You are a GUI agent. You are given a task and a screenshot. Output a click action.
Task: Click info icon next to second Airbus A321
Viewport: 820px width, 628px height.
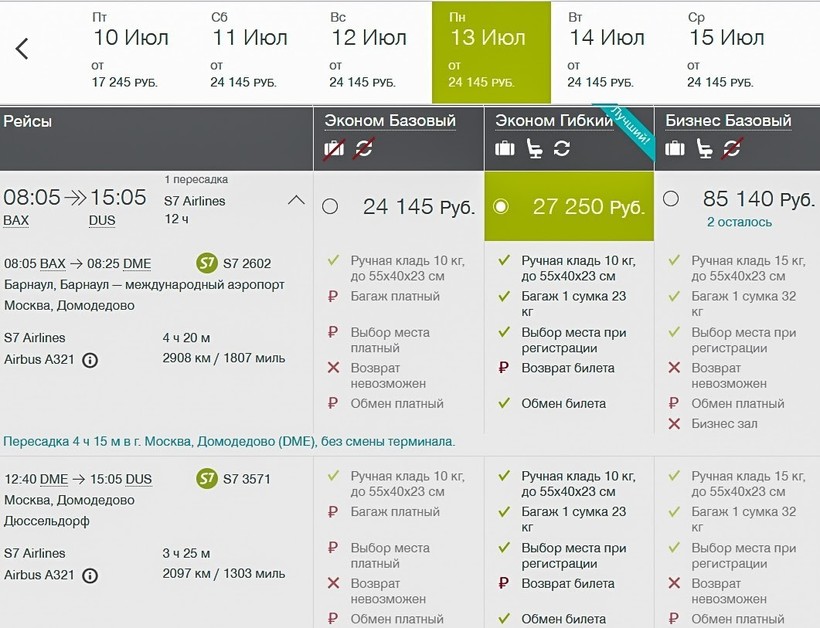click(x=90, y=576)
